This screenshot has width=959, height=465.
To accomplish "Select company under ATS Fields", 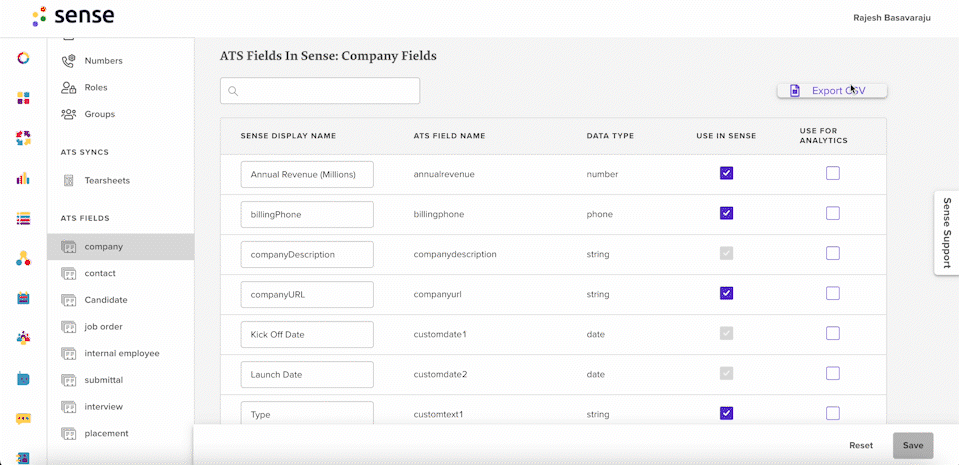I will [121, 247].
